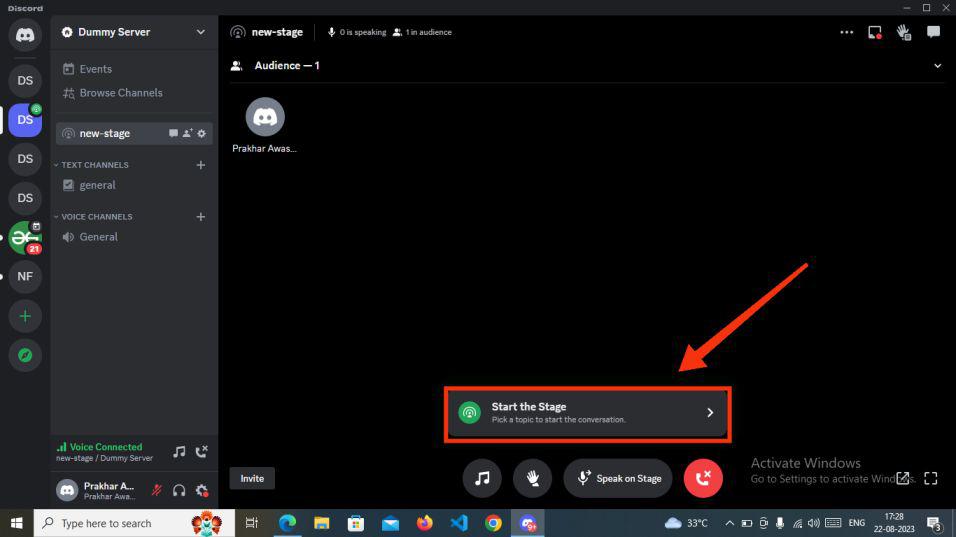The height and width of the screenshot is (537, 956).
Task: Open Discord home direct messages icon
Action: [25, 35]
